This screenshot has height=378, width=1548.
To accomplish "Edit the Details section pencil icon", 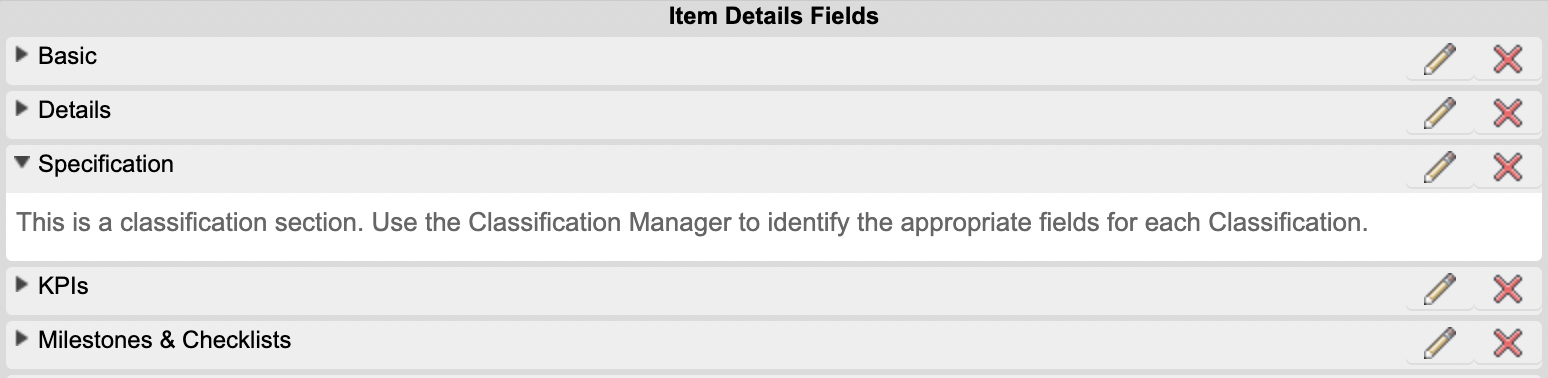I will click(x=1439, y=114).
